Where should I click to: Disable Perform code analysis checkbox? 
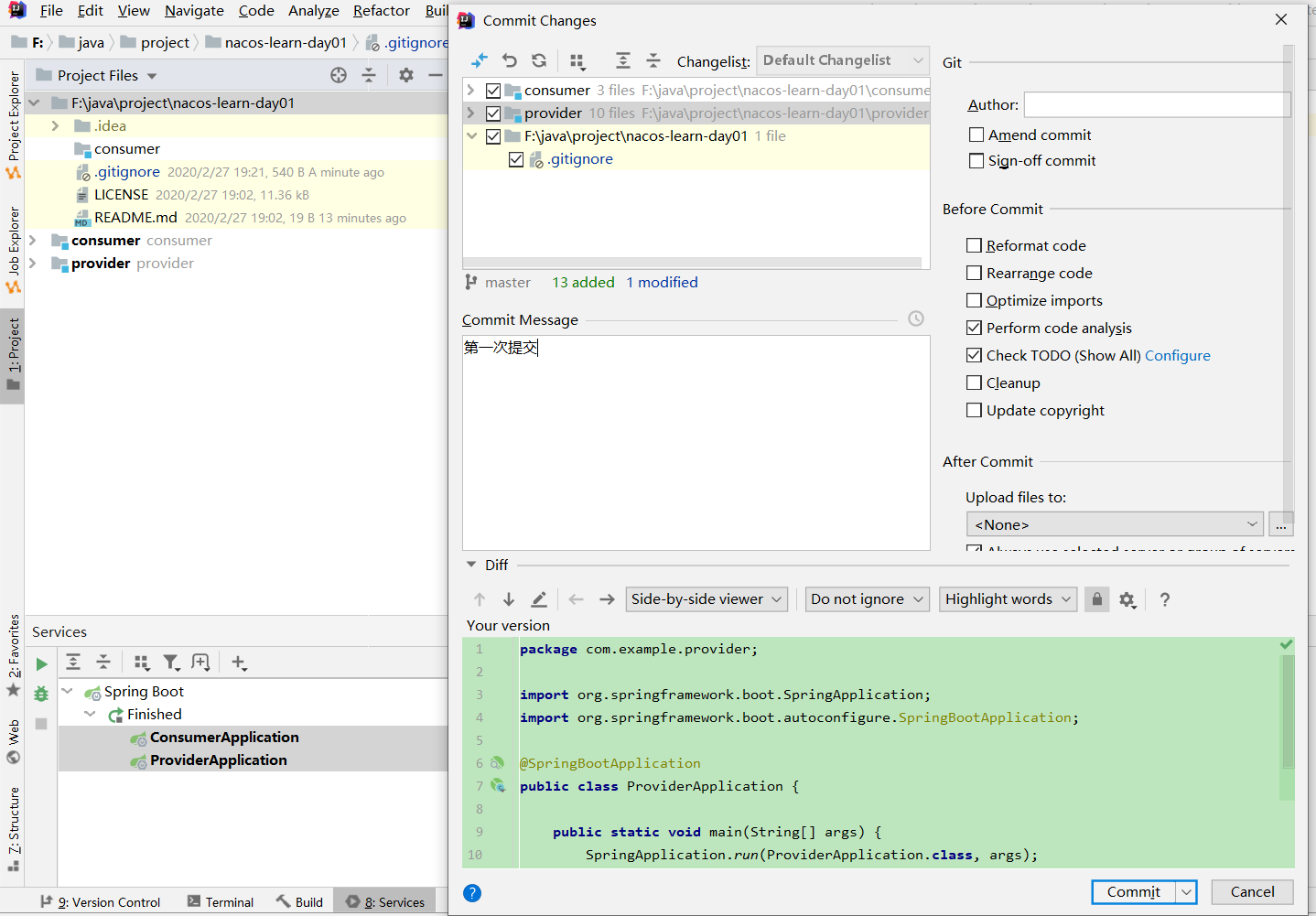coord(975,328)
